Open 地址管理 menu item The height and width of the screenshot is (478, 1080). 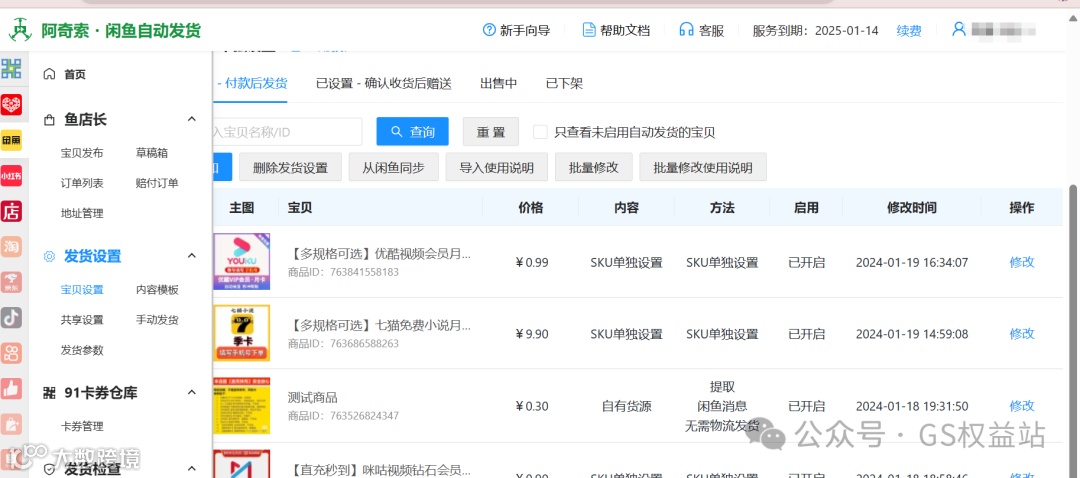(x=82, y=214)
